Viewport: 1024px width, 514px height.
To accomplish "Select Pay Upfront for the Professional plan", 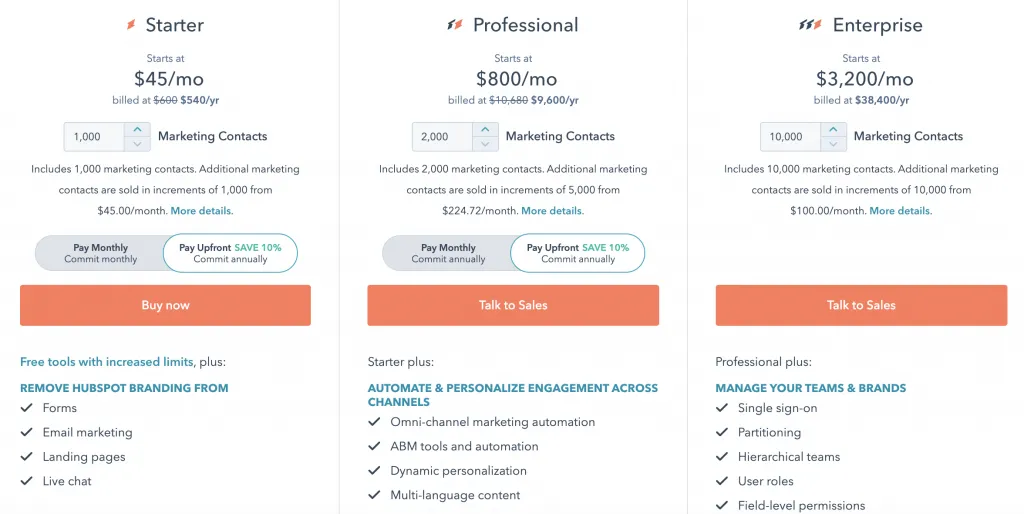I will point(577,253).
